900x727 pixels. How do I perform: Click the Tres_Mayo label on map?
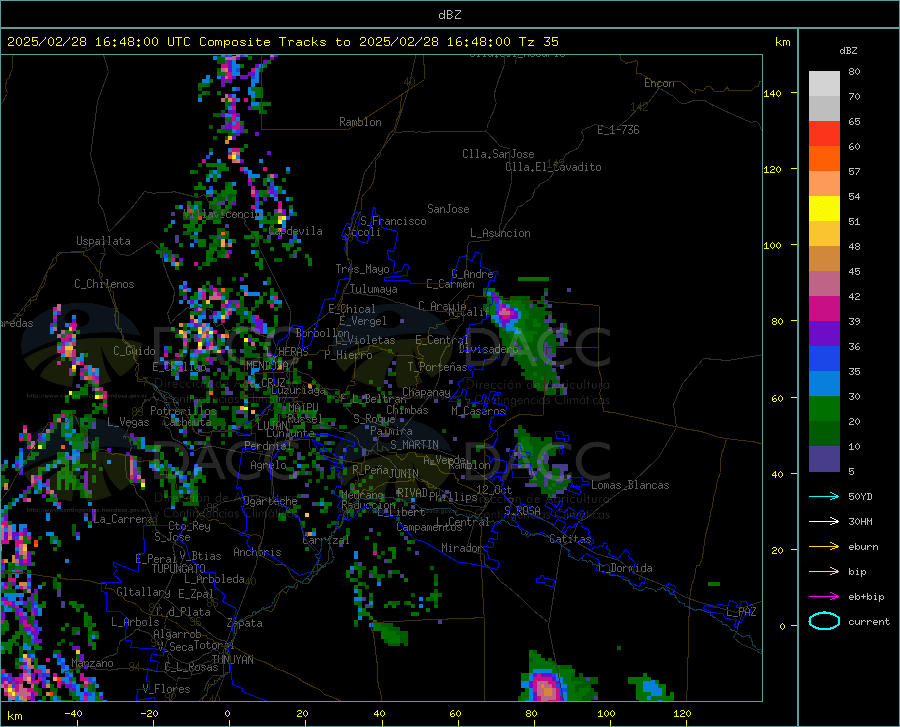click(362, 269)
